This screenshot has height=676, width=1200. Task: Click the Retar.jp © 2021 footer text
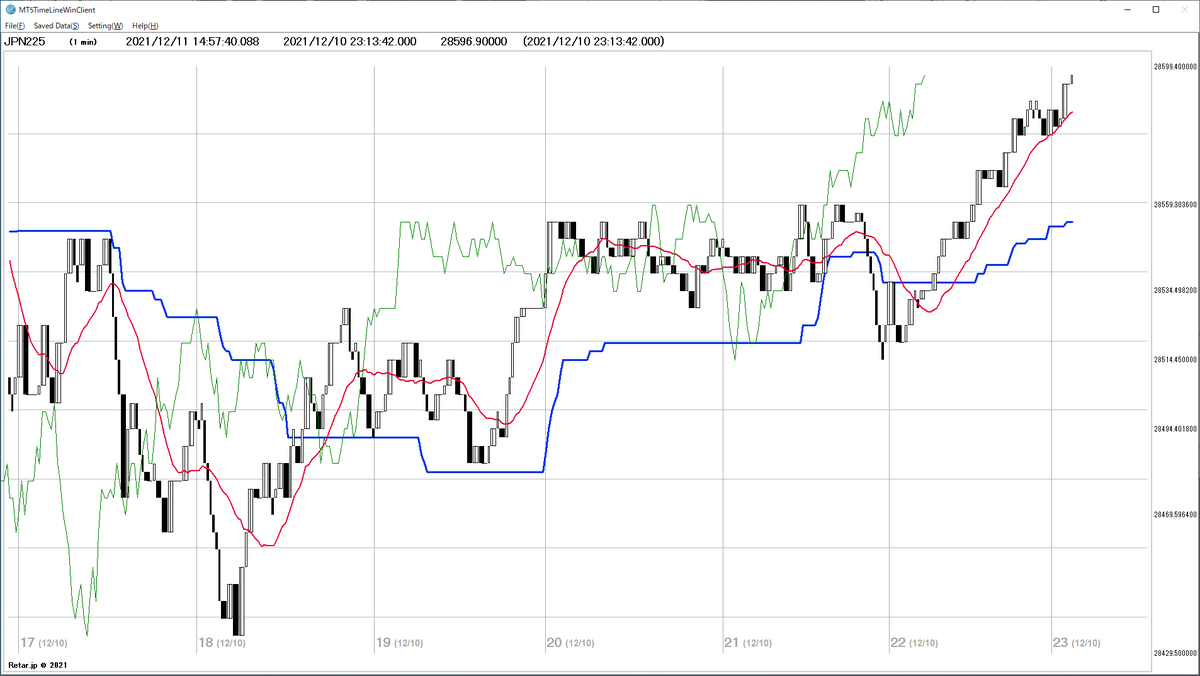click(x=37, y=665)
